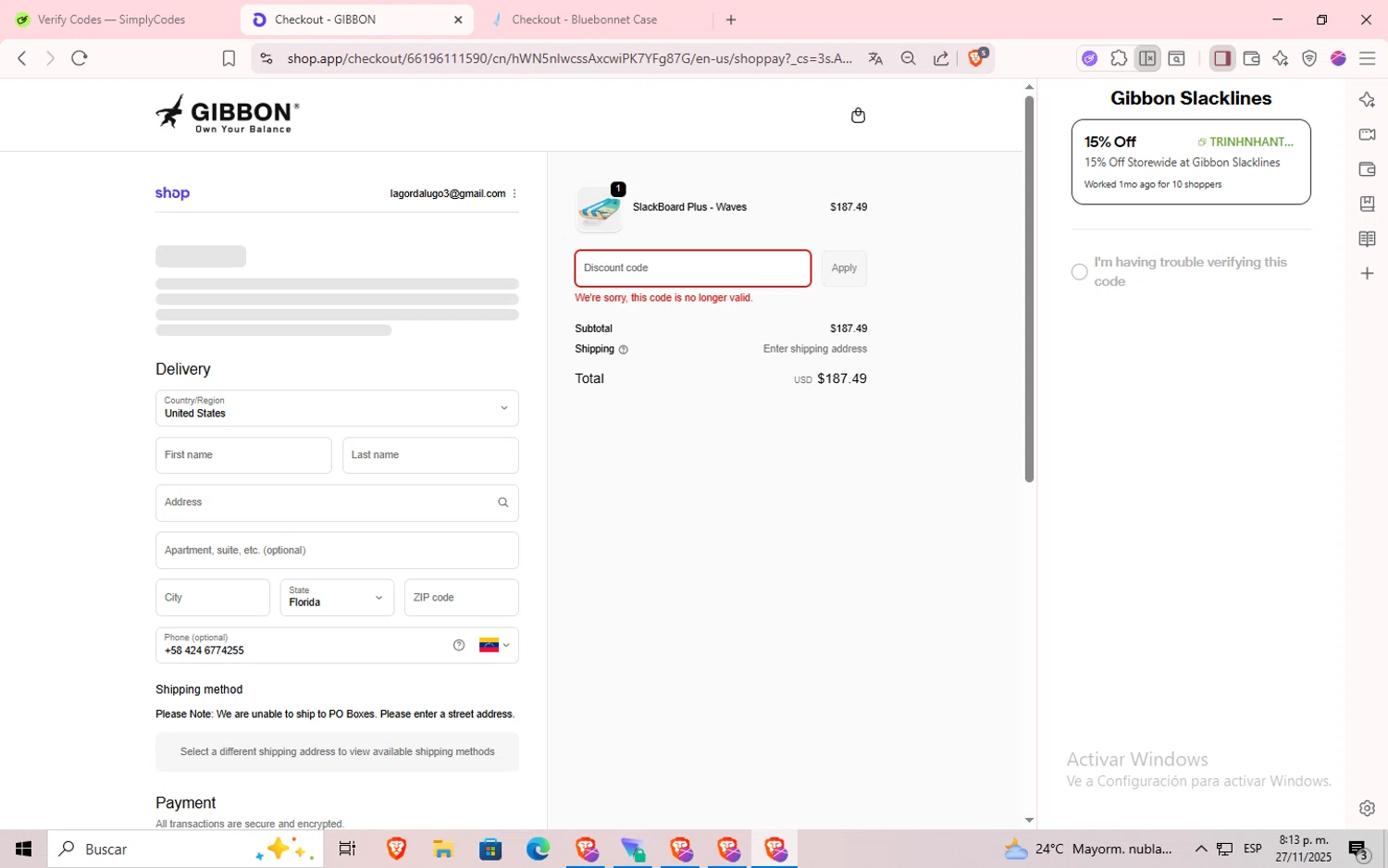Screen dimensions: 1388x868
Task: Reload the checkout page
Action: pyautogui.click(x=80, y=58)
